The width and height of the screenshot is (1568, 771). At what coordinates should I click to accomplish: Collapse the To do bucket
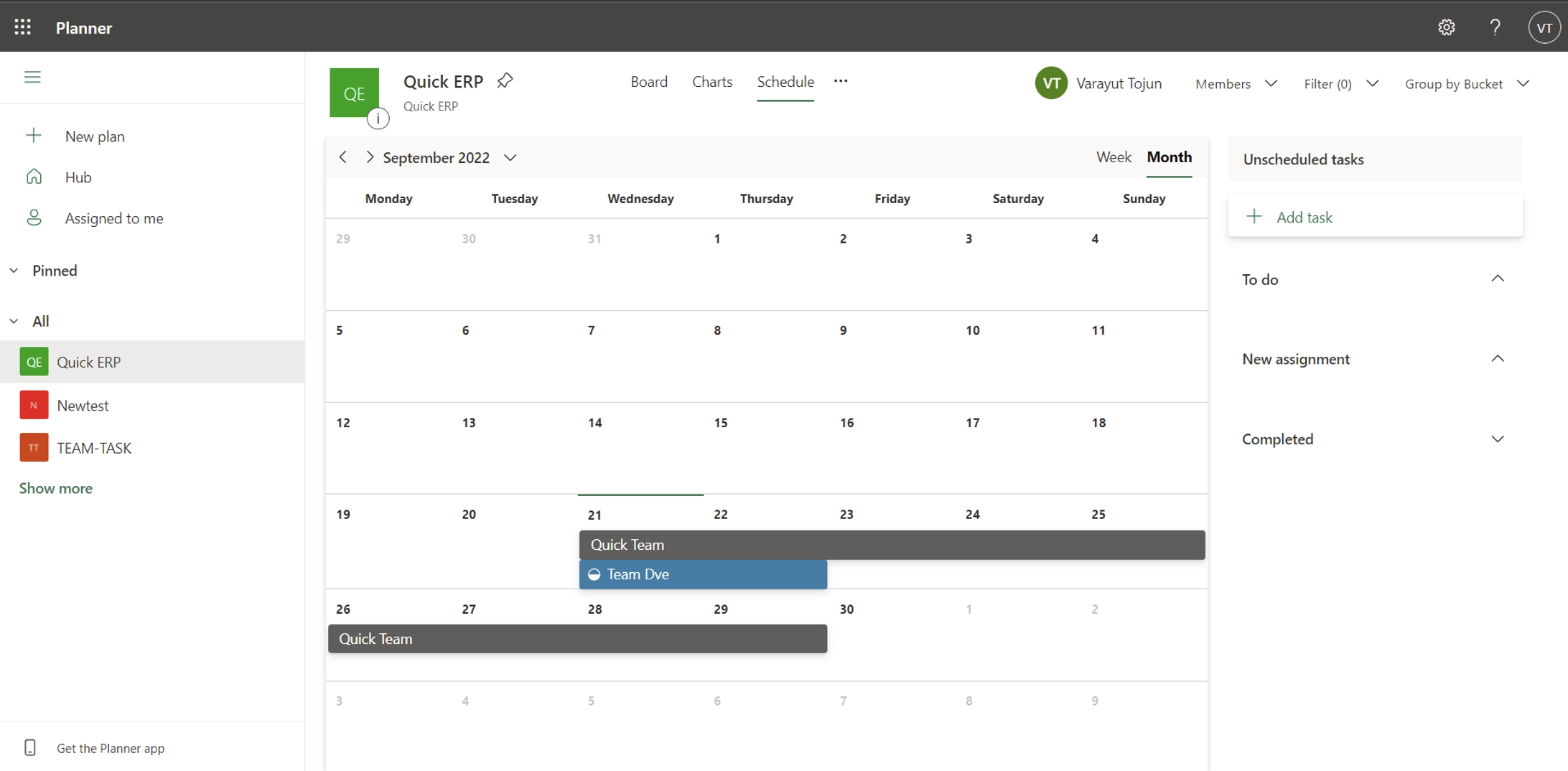[x=1498, y=279]
